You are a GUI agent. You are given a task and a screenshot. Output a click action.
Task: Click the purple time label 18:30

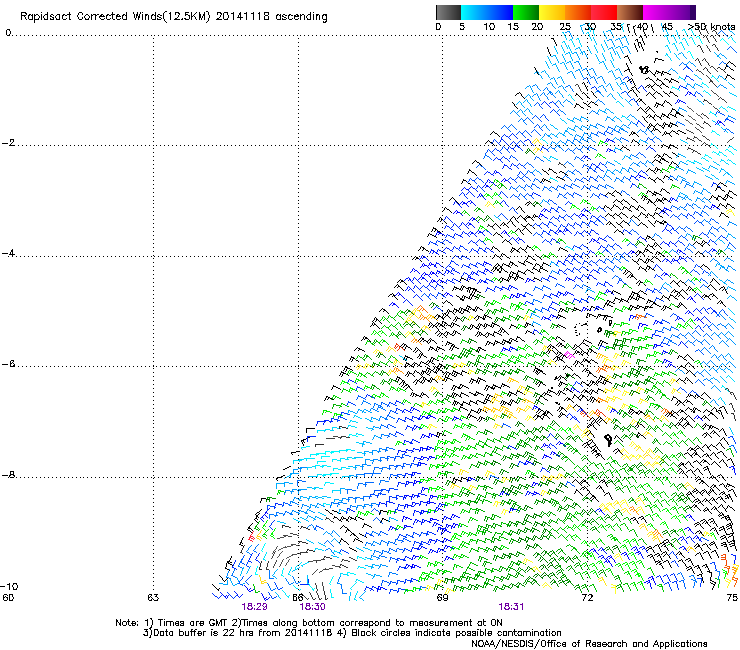pyautogui.click(x=312, y=607)
